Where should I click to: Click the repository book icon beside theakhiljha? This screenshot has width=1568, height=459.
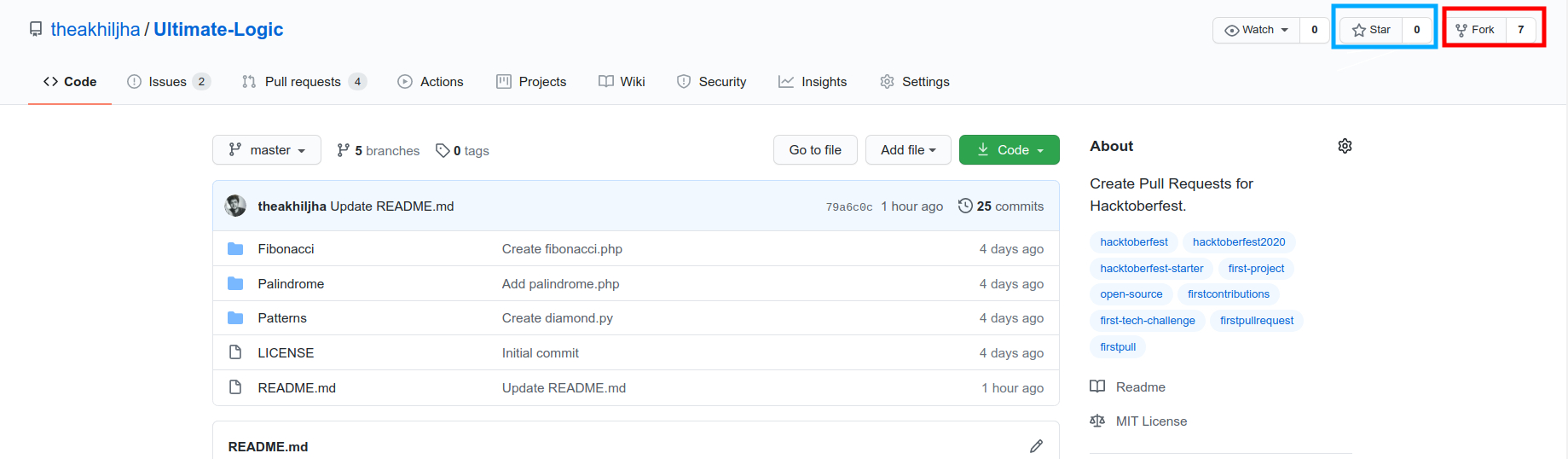point(36,29)
